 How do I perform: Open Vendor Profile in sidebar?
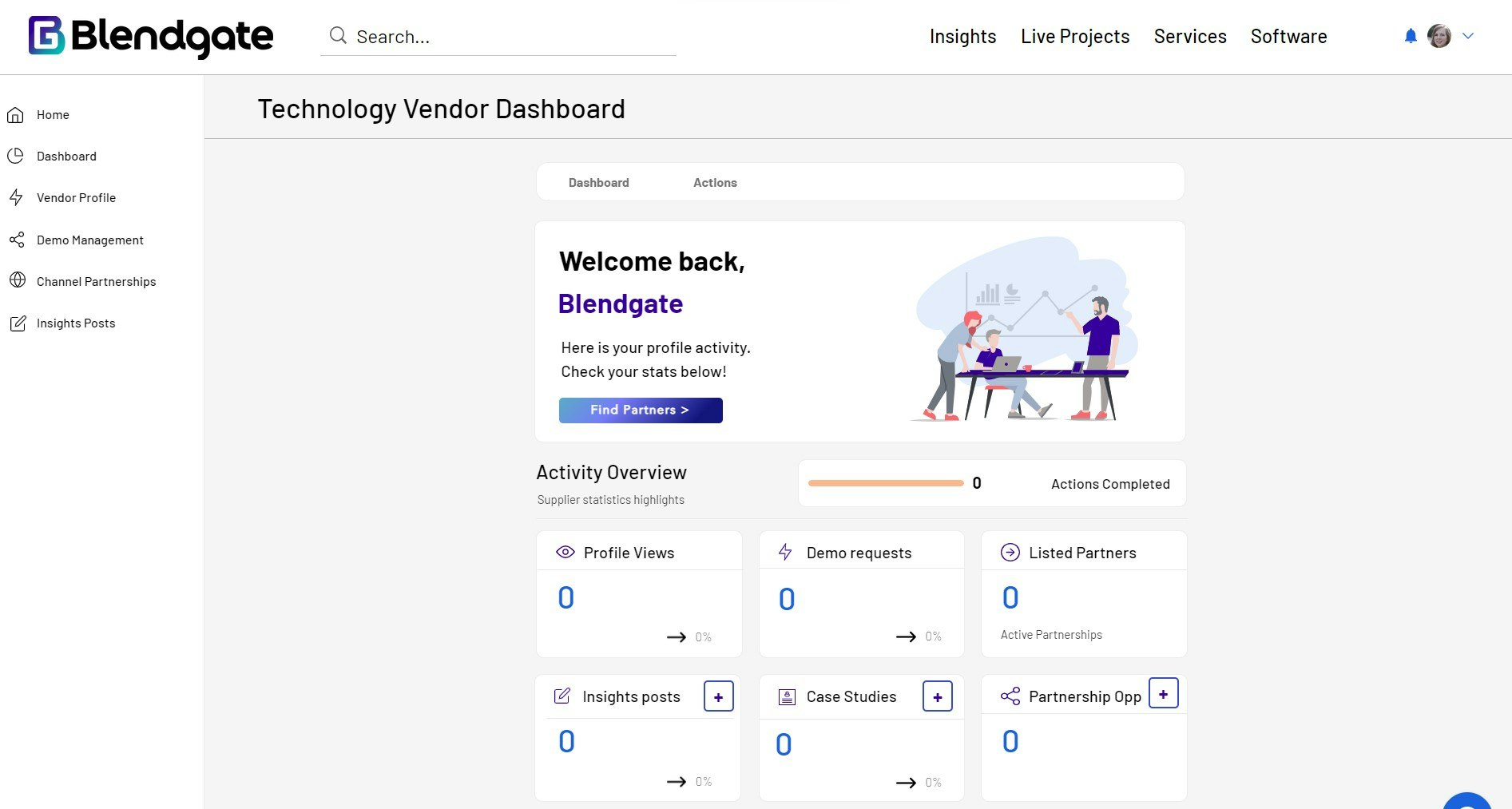pyautogui.click(x=76, y=198)
